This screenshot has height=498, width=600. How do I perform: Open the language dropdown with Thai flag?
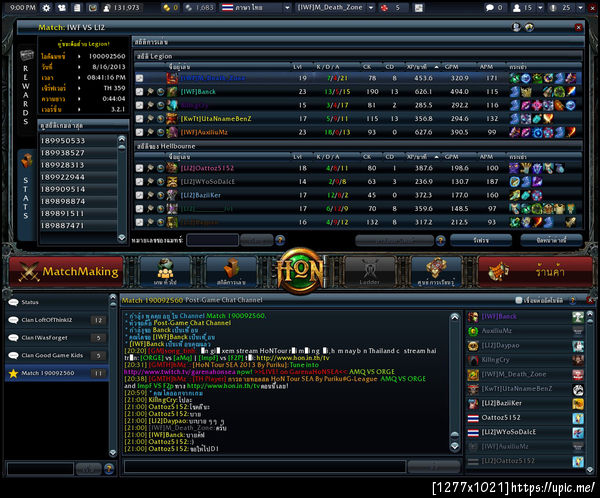pyautogui.click(x=256, y=8)
